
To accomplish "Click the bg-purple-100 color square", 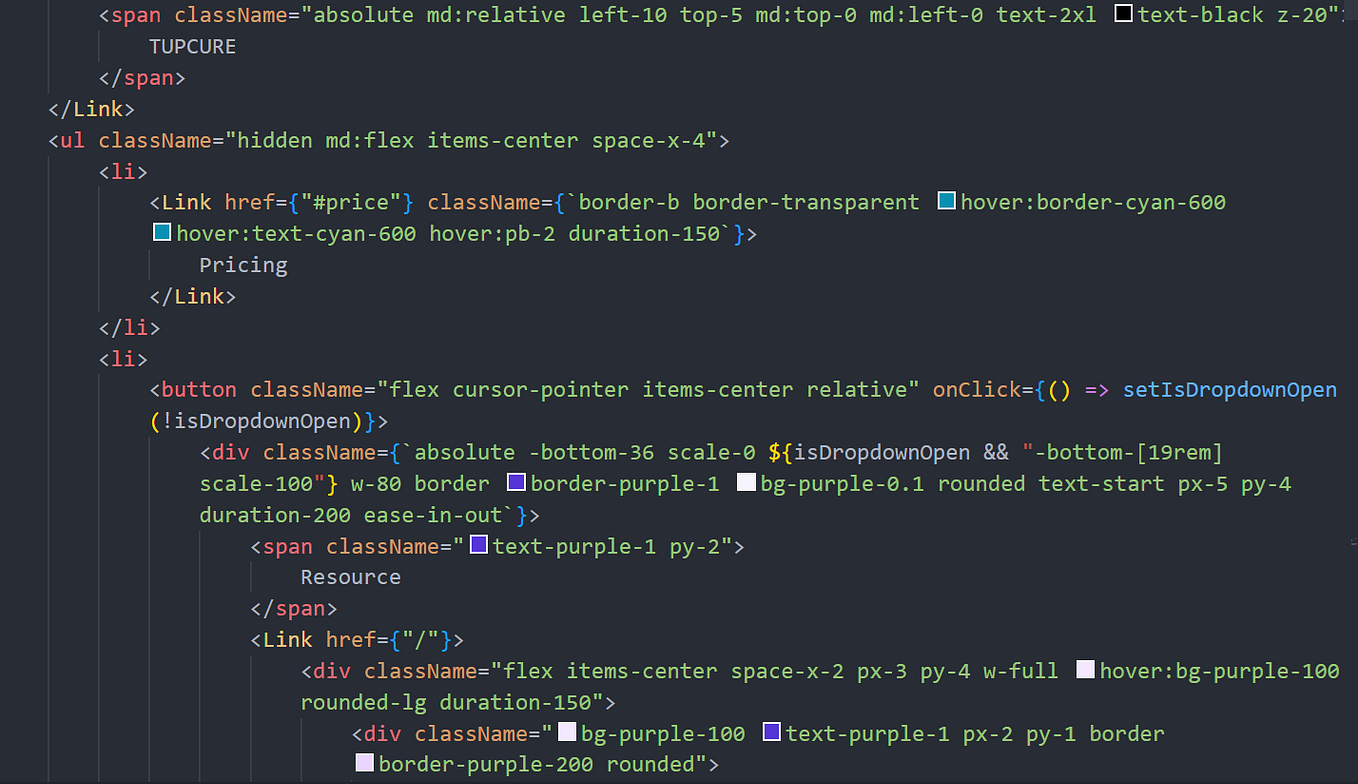I will coord(567,732).
